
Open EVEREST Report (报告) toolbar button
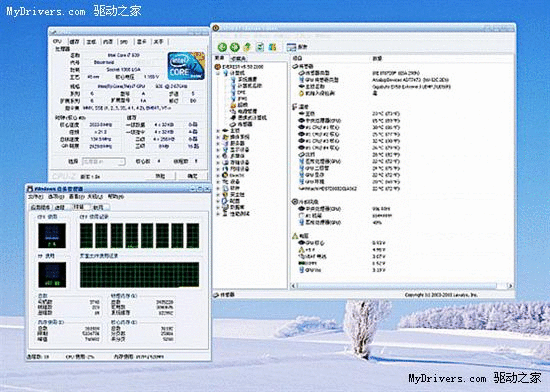(x=297, y=47)
